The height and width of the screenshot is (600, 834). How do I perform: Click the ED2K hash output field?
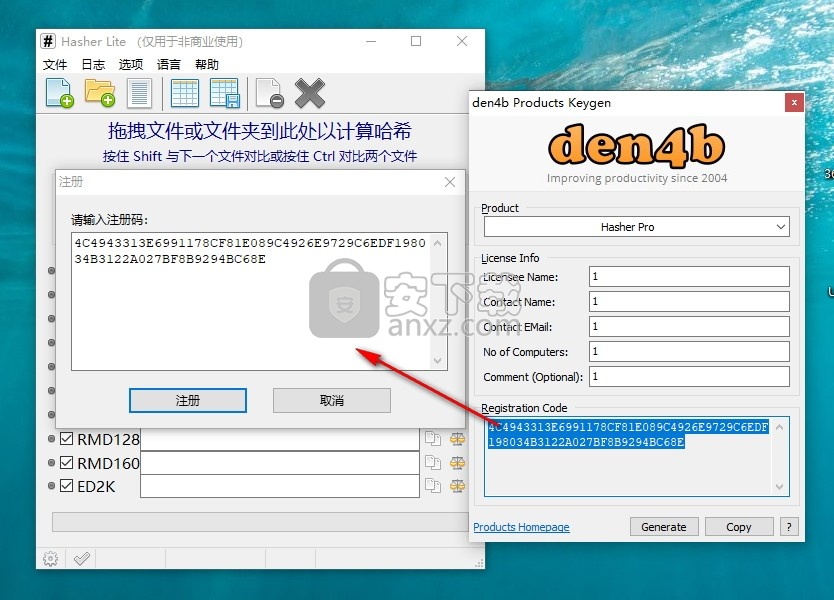click(x=280, y=486)
